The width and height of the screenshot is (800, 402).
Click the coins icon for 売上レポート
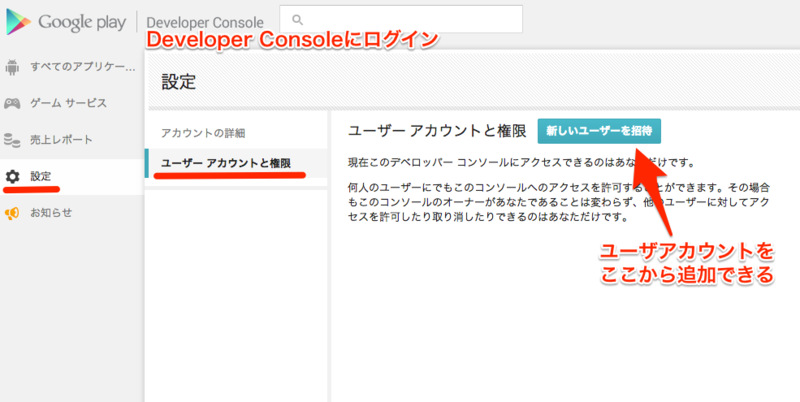point(12,140)
